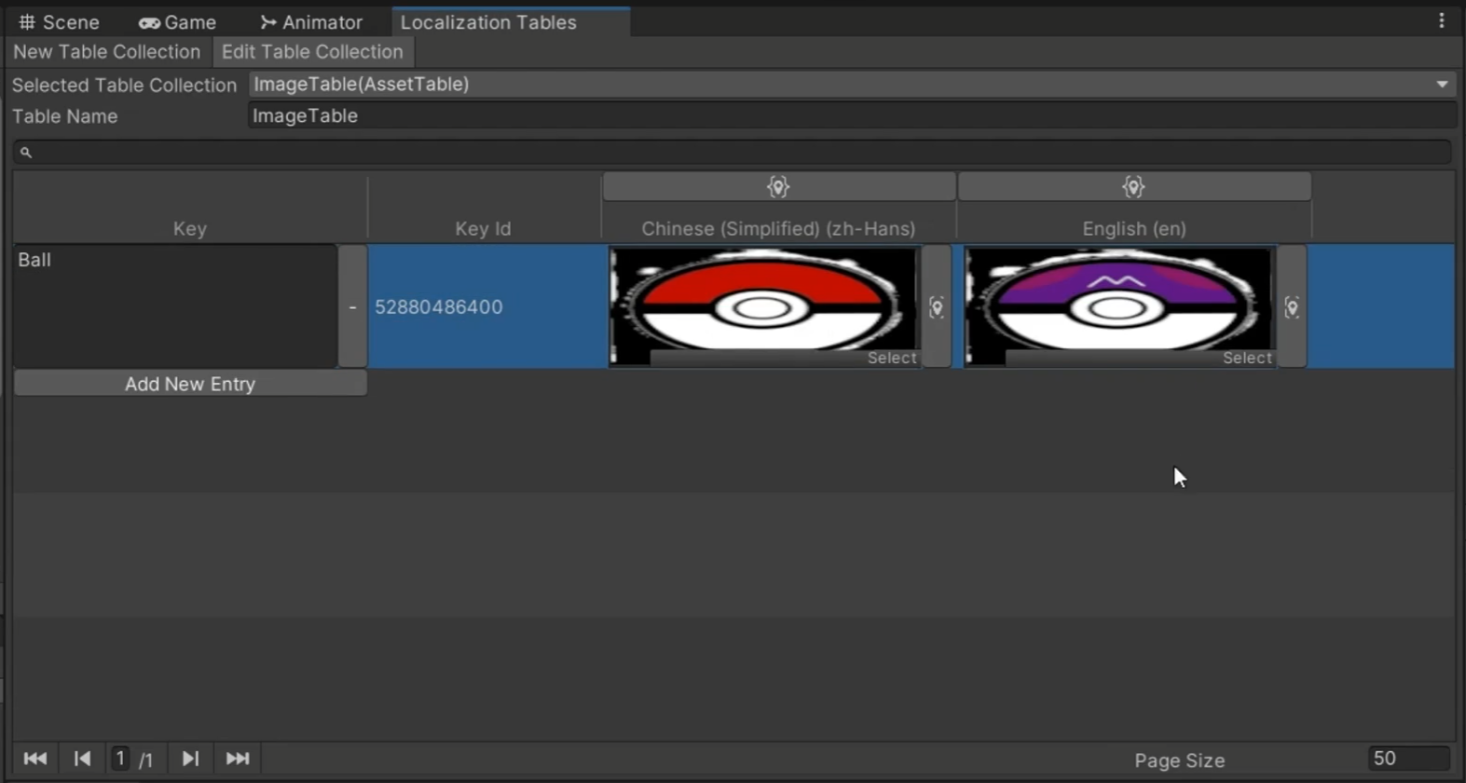Click the Page Size value field
1466x783 pixels.
pos(1409,759)
